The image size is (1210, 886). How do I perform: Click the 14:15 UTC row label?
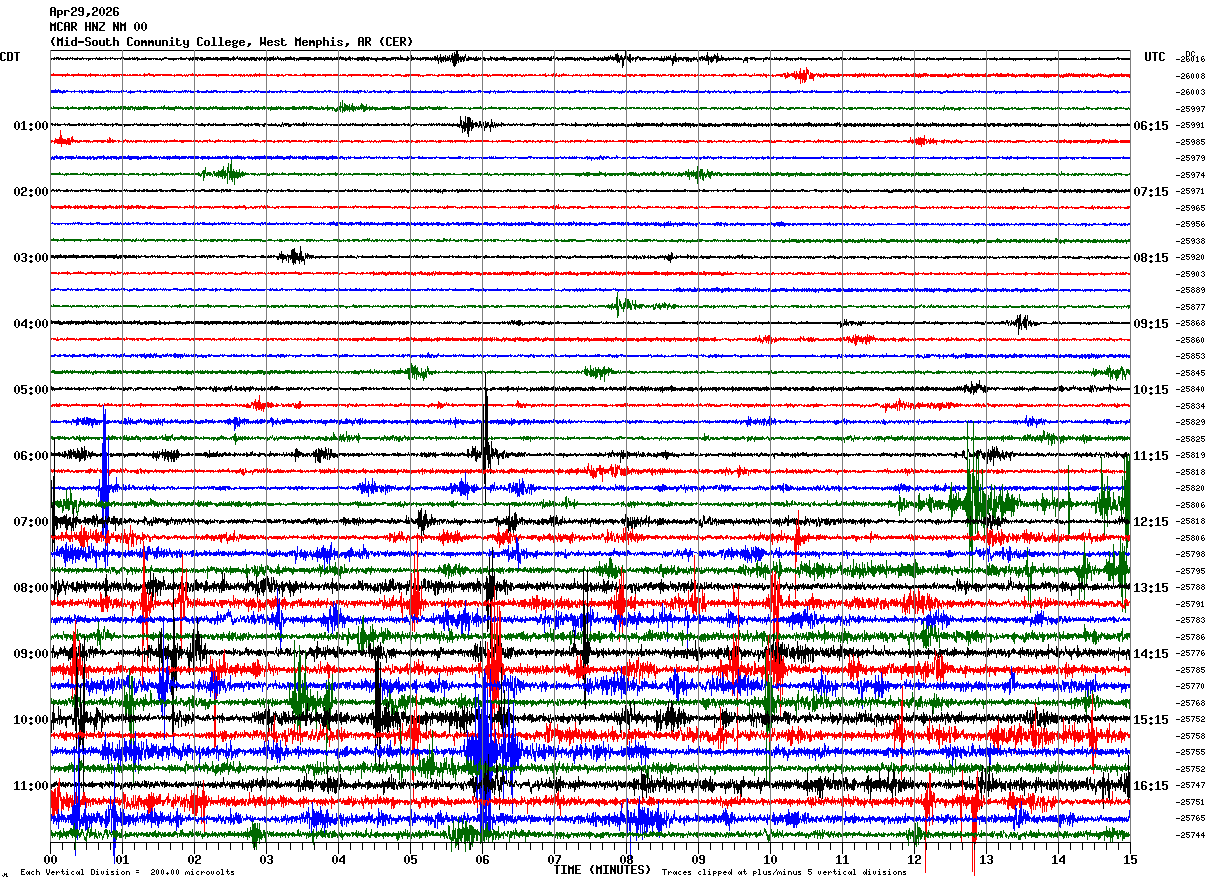tap(1151, 653)
